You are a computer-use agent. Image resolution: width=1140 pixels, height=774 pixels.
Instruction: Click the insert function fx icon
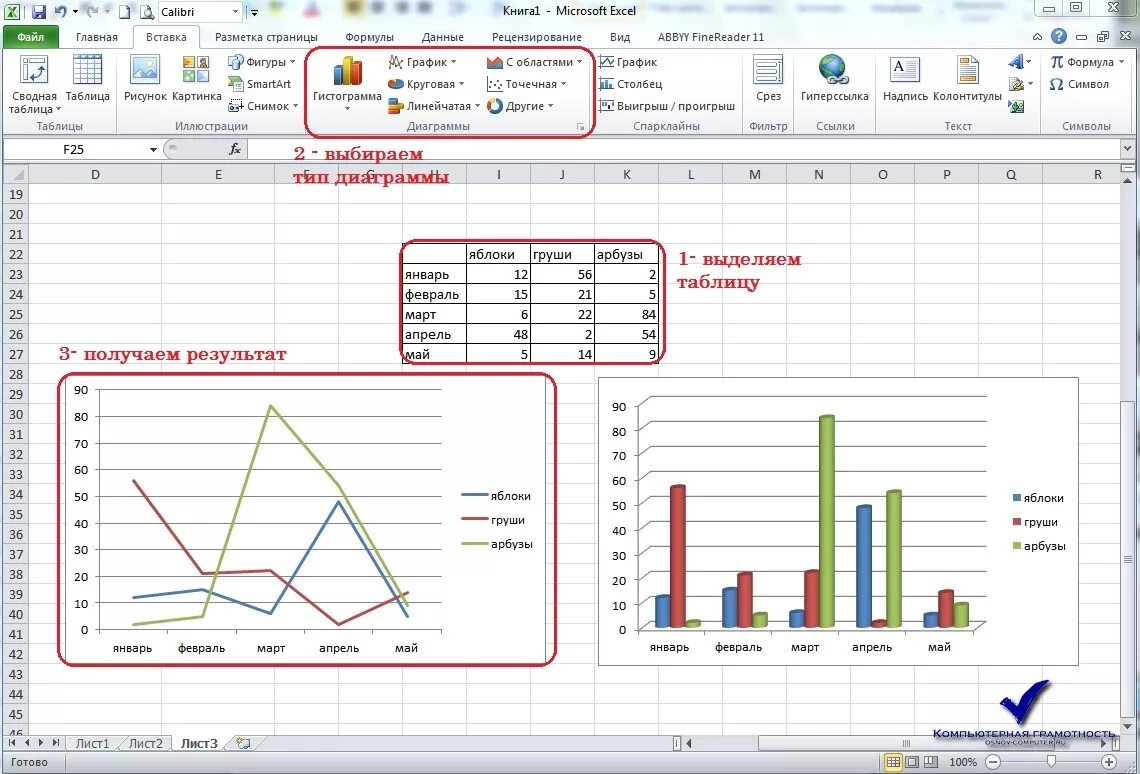coord(235,149)
